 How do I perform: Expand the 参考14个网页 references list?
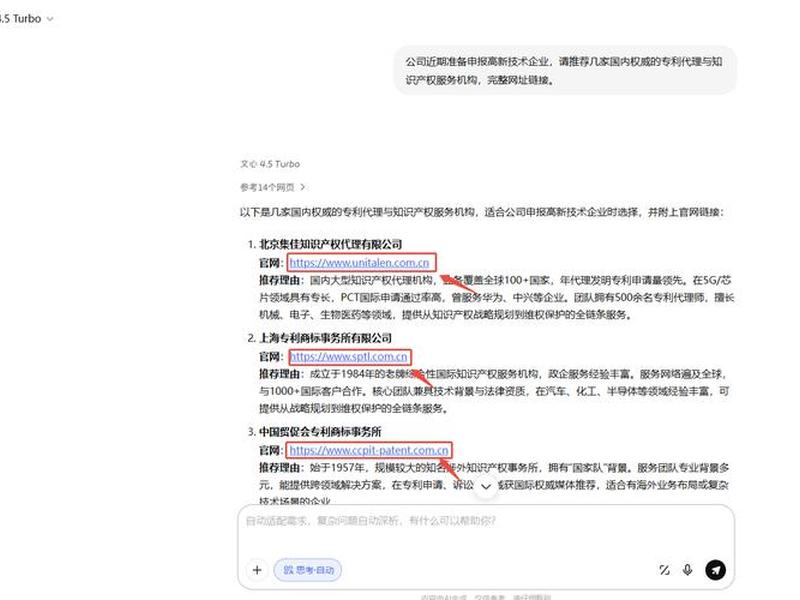tap(272, 187)
